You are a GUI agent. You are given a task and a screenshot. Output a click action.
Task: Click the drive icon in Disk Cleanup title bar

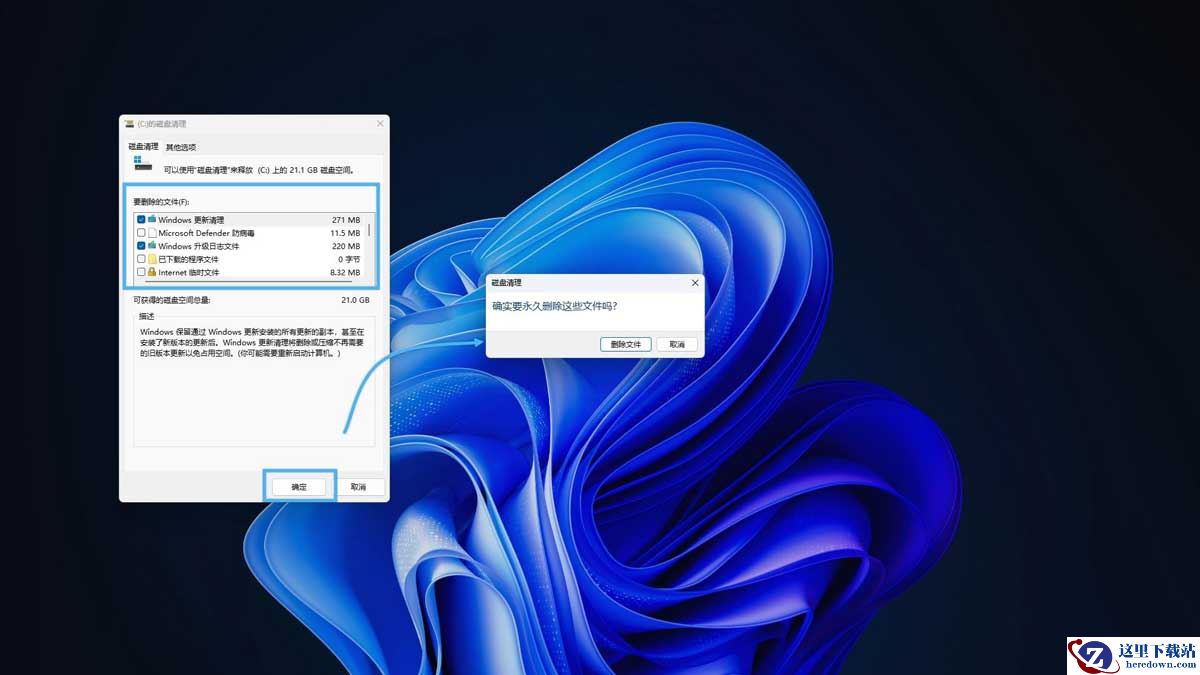click(129, 124)
